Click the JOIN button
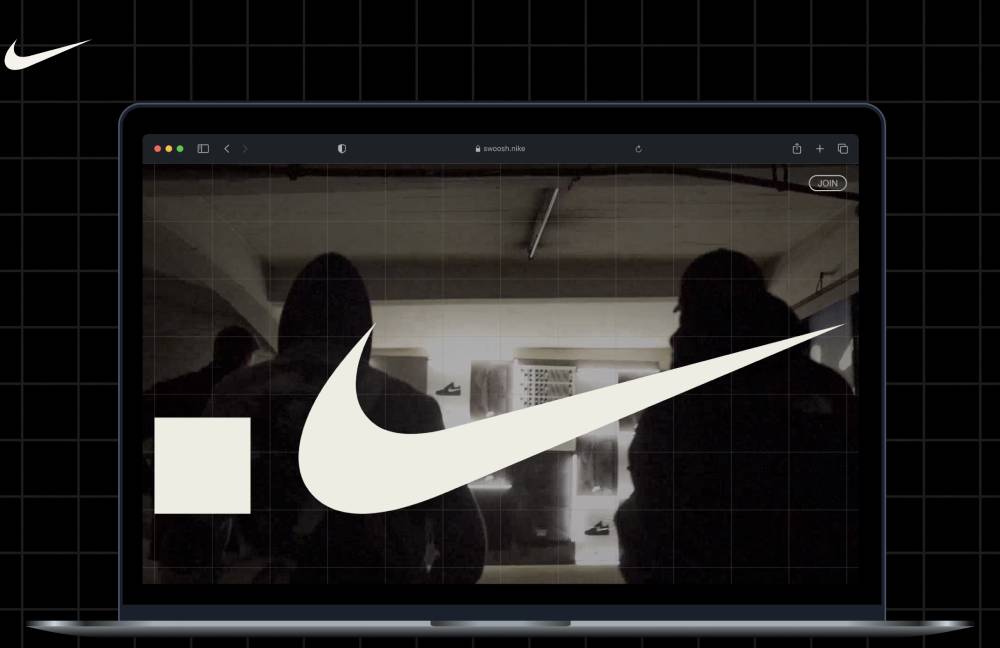Viewport: 1000px width, 648px height. pyautogui.click(x=827, y=183)
